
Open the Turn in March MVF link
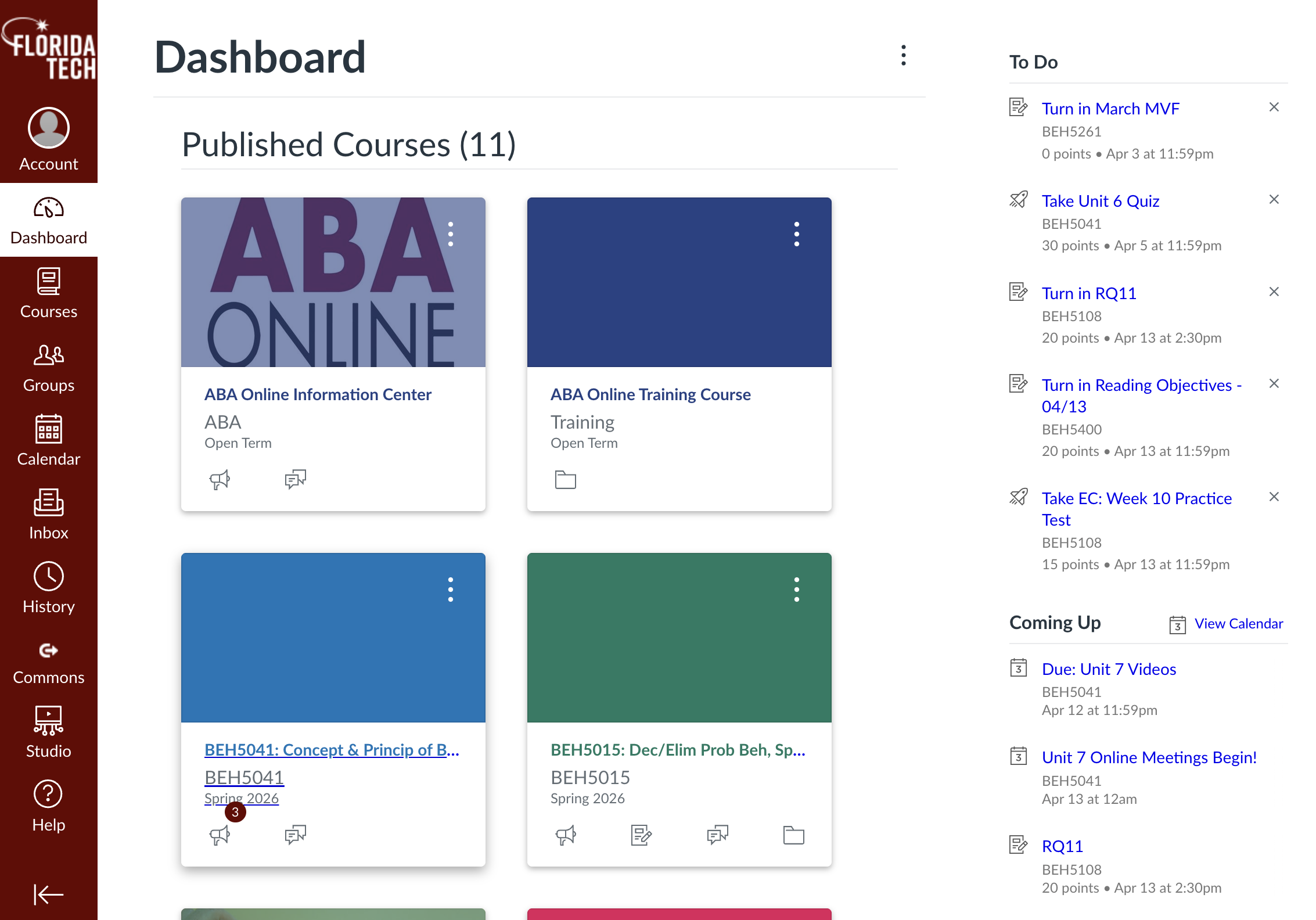pos(1110,109)
